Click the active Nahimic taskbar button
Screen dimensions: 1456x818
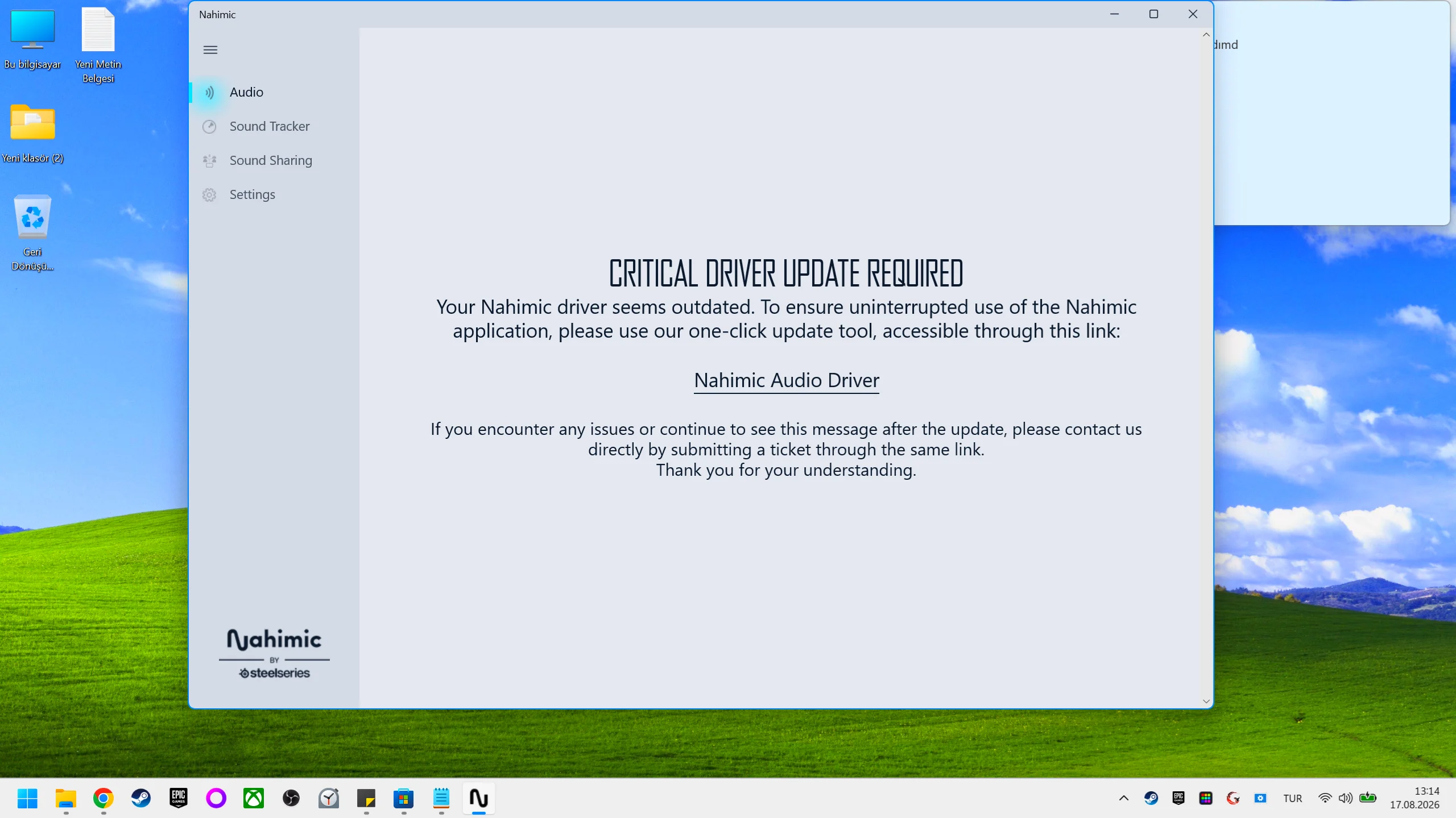click(479, 798)
